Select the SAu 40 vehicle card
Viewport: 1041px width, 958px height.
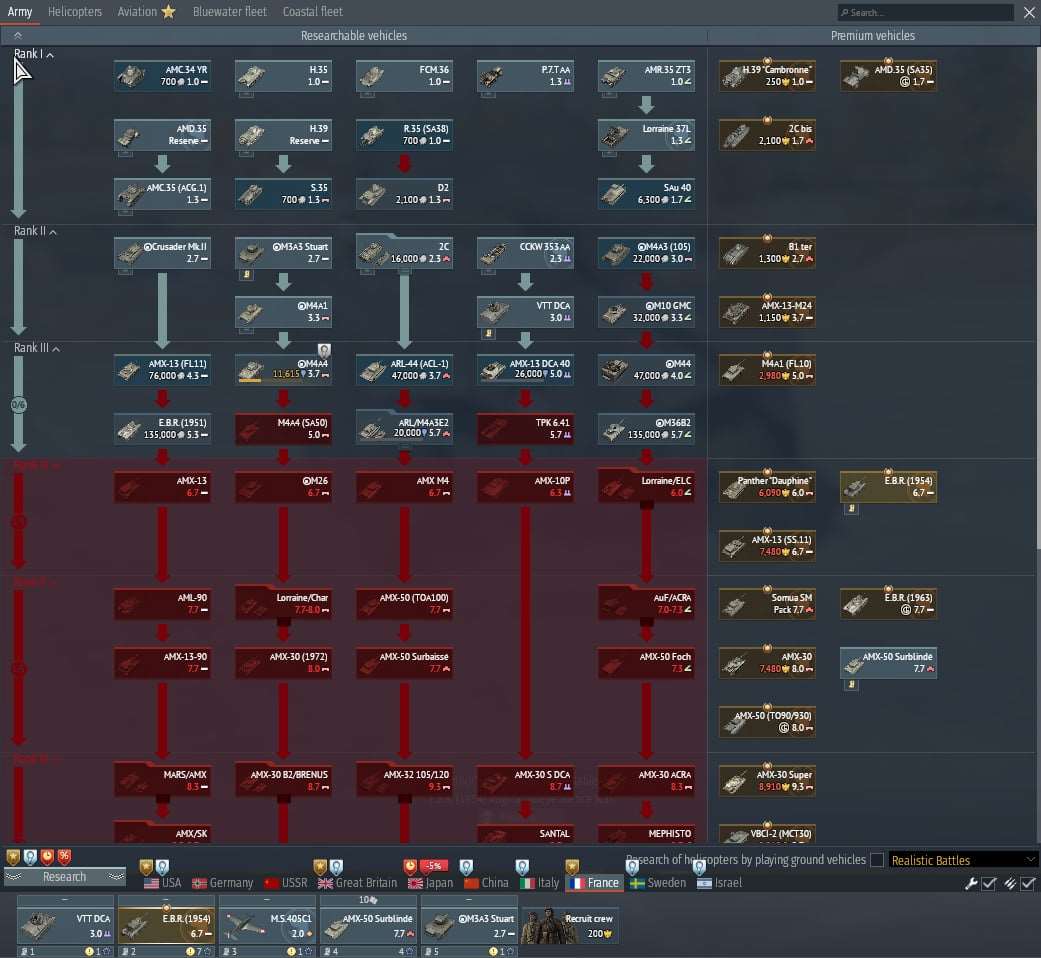[x=646, y=194]
